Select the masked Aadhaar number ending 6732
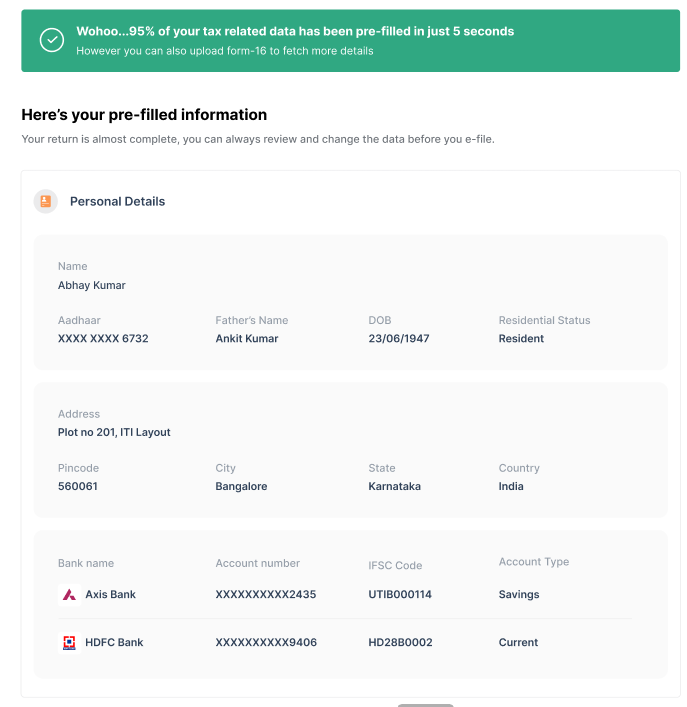This screenshot has height=707, width=687. click(103, 339)
